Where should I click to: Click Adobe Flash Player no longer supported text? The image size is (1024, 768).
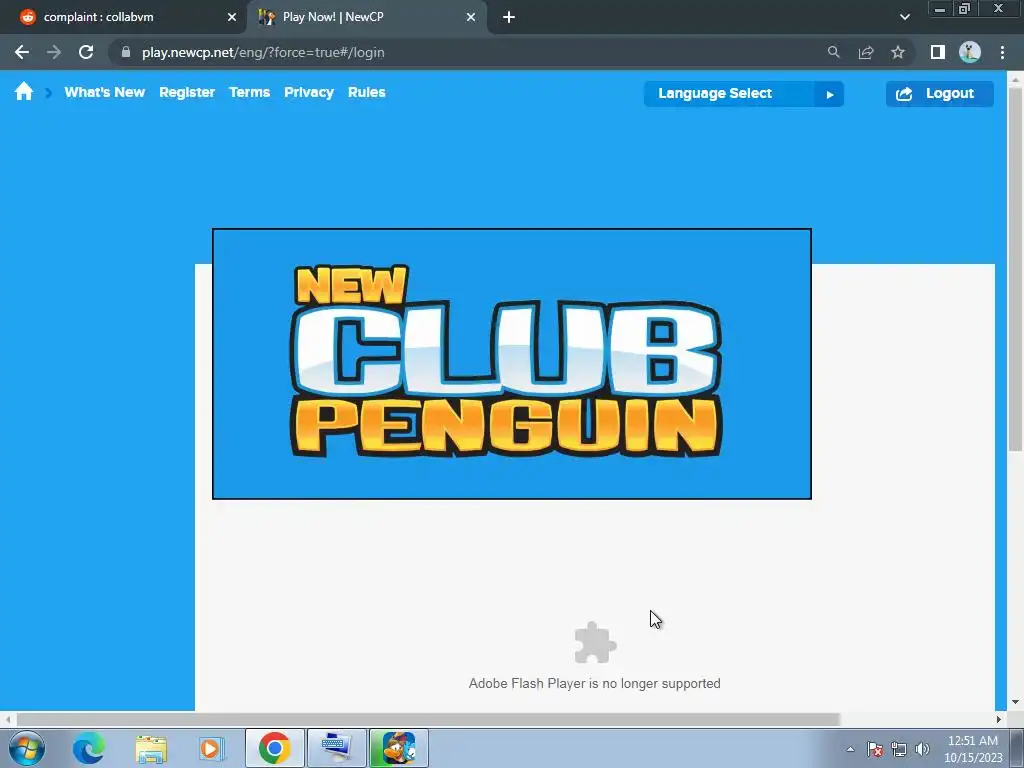pyautogui.click(x=594, y=683)
